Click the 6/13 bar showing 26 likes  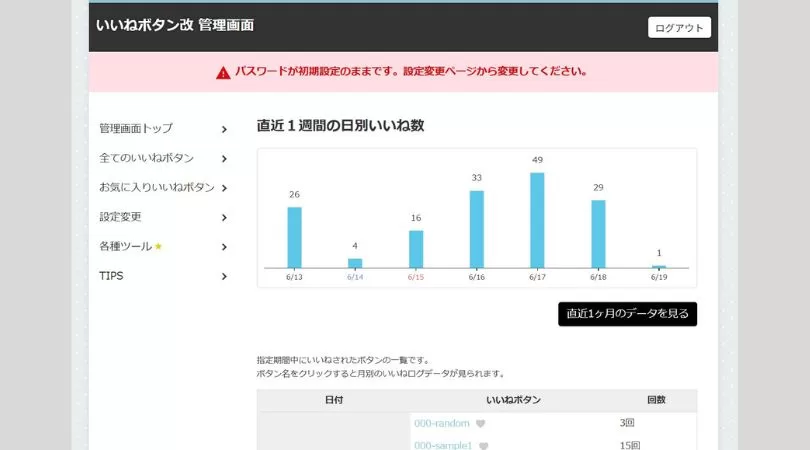(294, 237)
